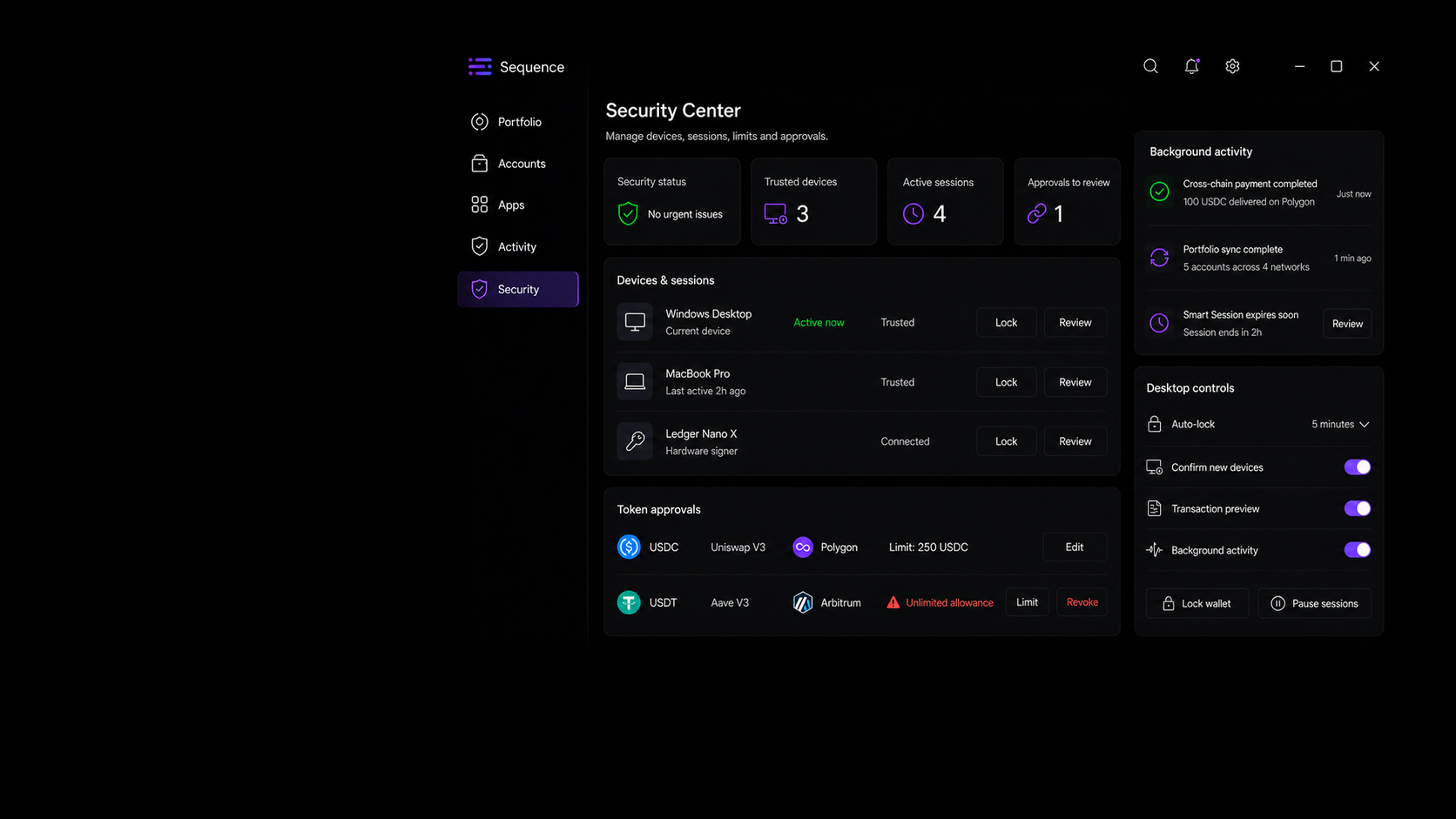Open the Approvals to review card

pyautogui.click(x=1067, y=201)
